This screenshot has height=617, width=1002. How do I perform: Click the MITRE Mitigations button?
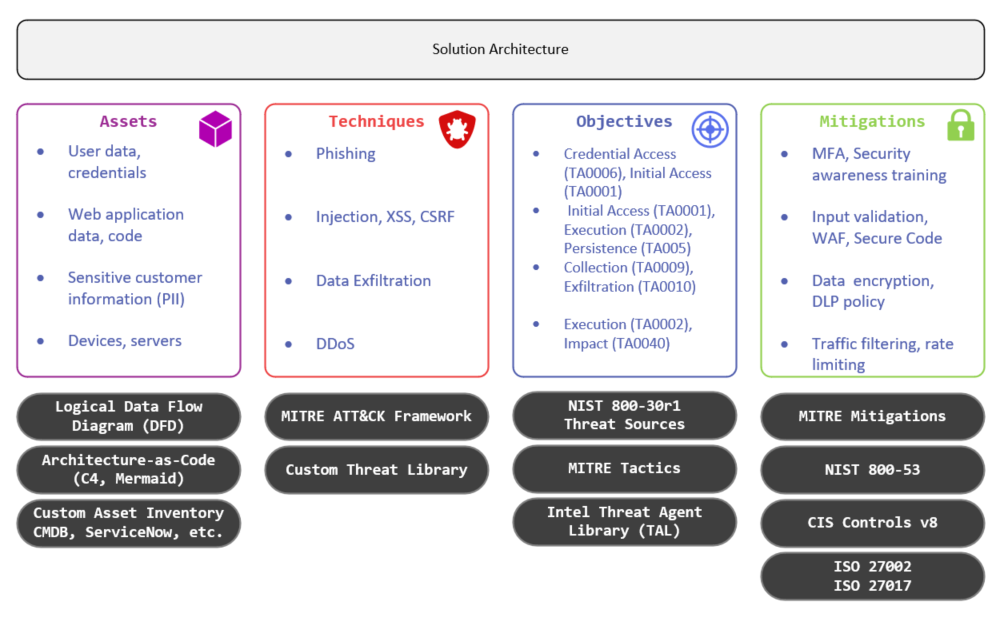pyautogui.click(x=871, y=416)
